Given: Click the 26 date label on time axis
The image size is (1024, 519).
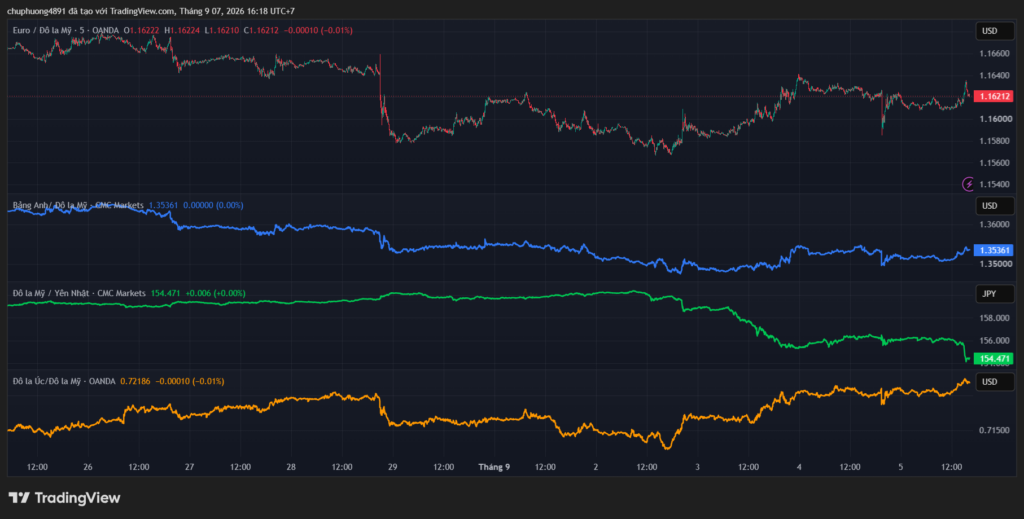Looking at the screenshot, I should 88,467.
